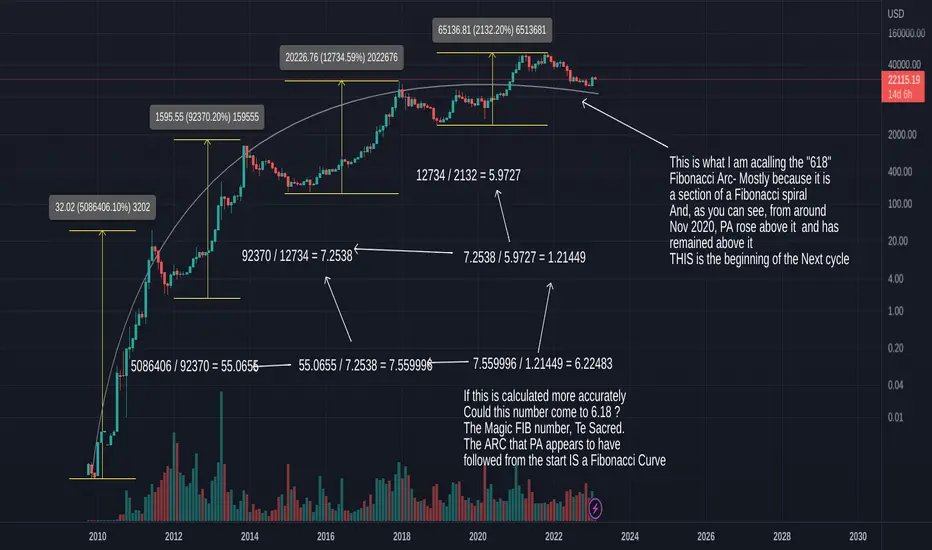Image resolution: width=932 pixels, height=550 pixels.
Task: Click the red 22115.19 current price label
Action: 903,80
